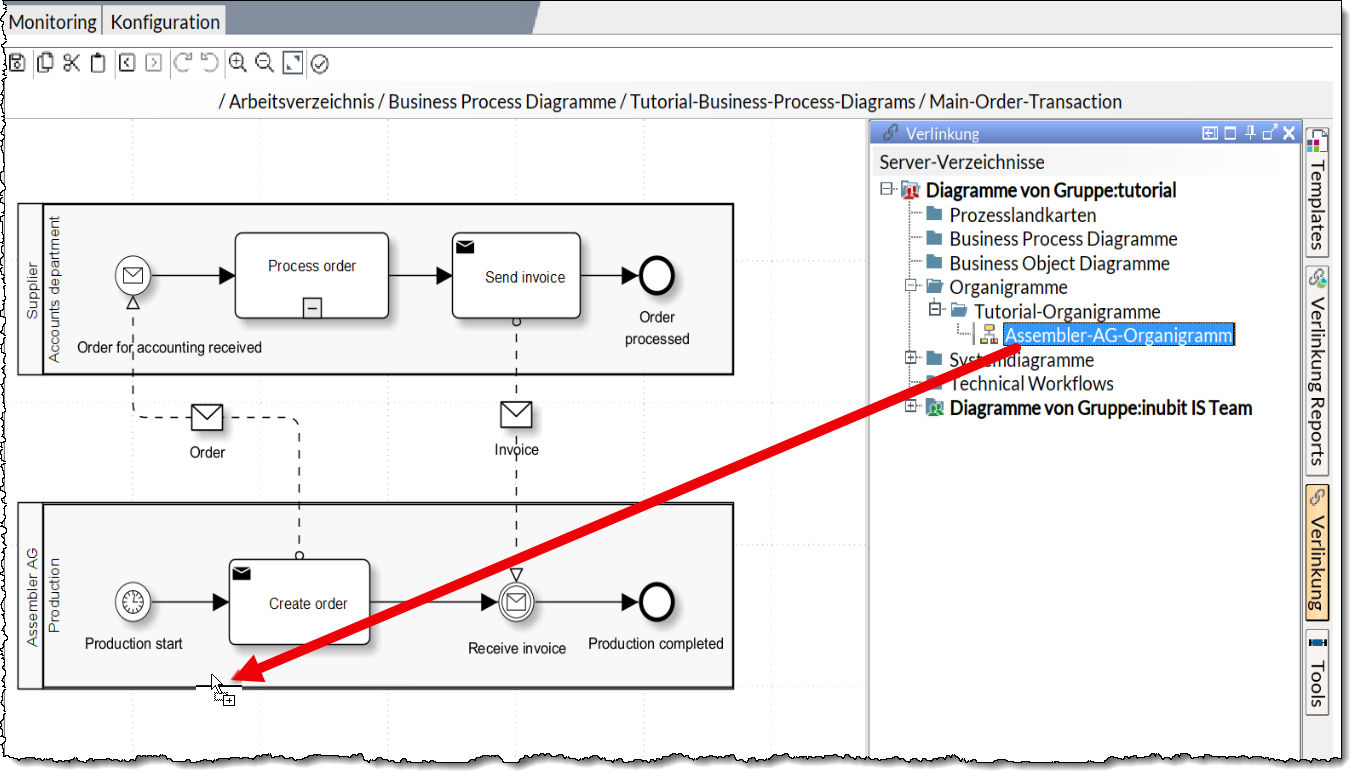Select the Assembler-AG-Organigramm tree item
This screenshot has height=778, width=1357.
click(x=1118, y=336)
